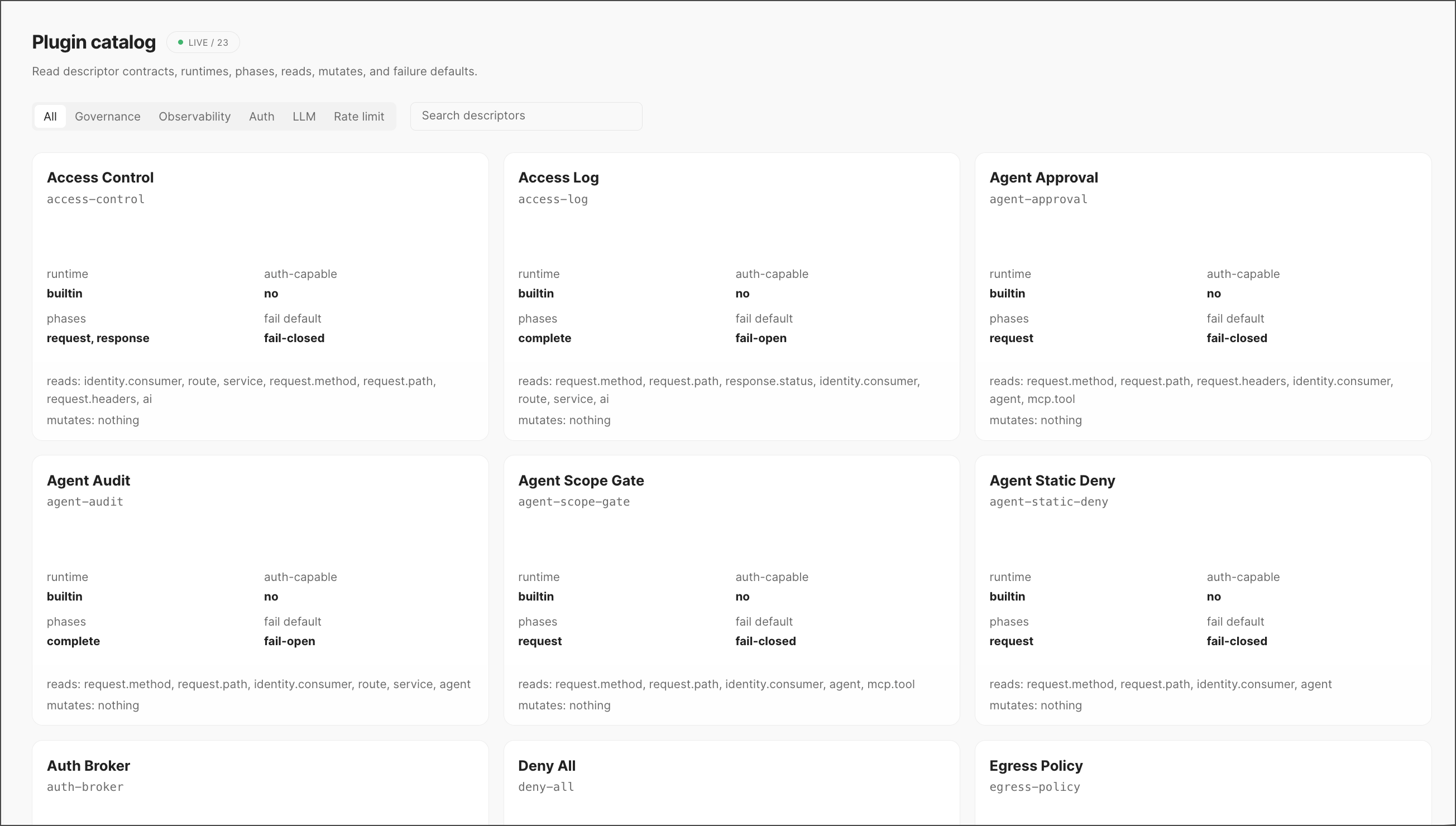This screenshot has height=826, width=1456.
Task: Click the builtin runtime value in Access Control
Action: [65, 294]
